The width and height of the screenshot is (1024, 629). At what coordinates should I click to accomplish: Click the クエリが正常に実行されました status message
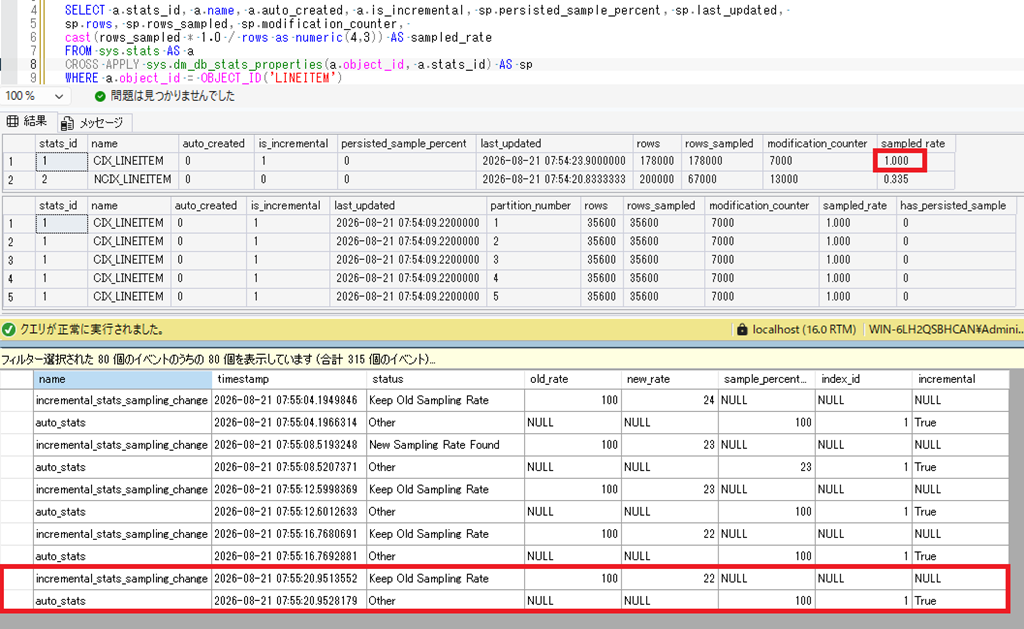[x=91, y=329]
